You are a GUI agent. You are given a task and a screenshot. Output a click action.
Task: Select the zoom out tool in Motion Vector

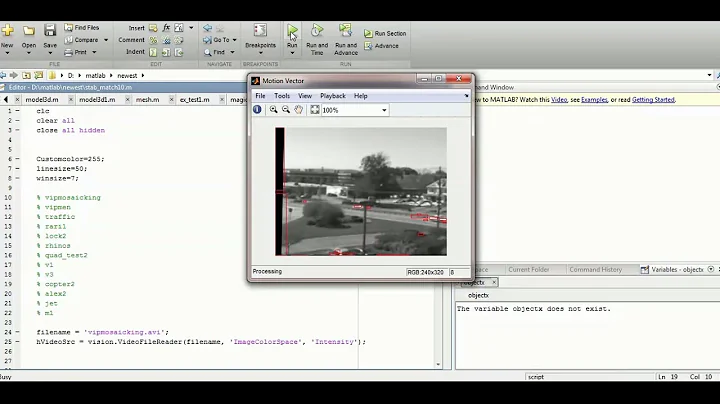click(x=286, y=110)
